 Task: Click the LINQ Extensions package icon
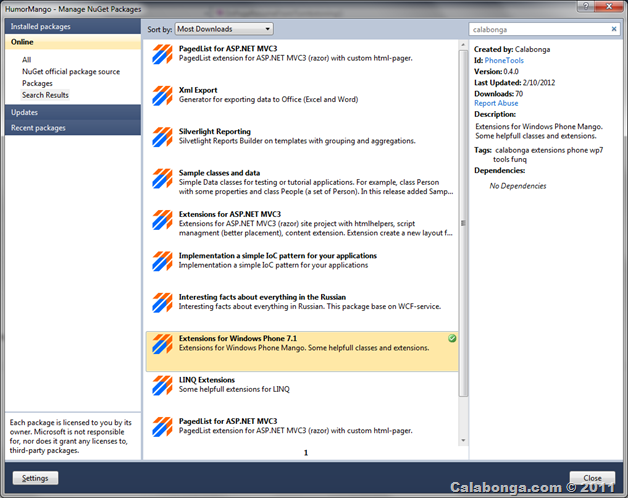tap(162, 385)
